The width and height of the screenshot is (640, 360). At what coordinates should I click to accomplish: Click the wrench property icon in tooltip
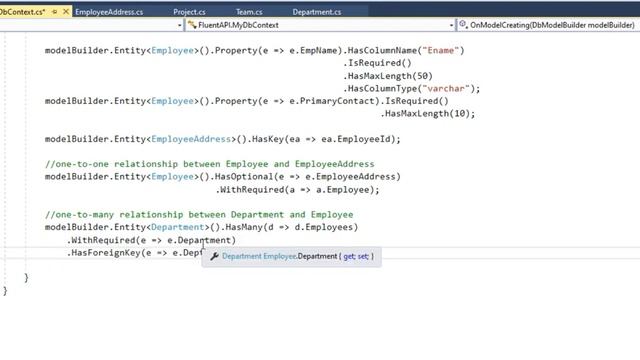click(x=214, y=256)
